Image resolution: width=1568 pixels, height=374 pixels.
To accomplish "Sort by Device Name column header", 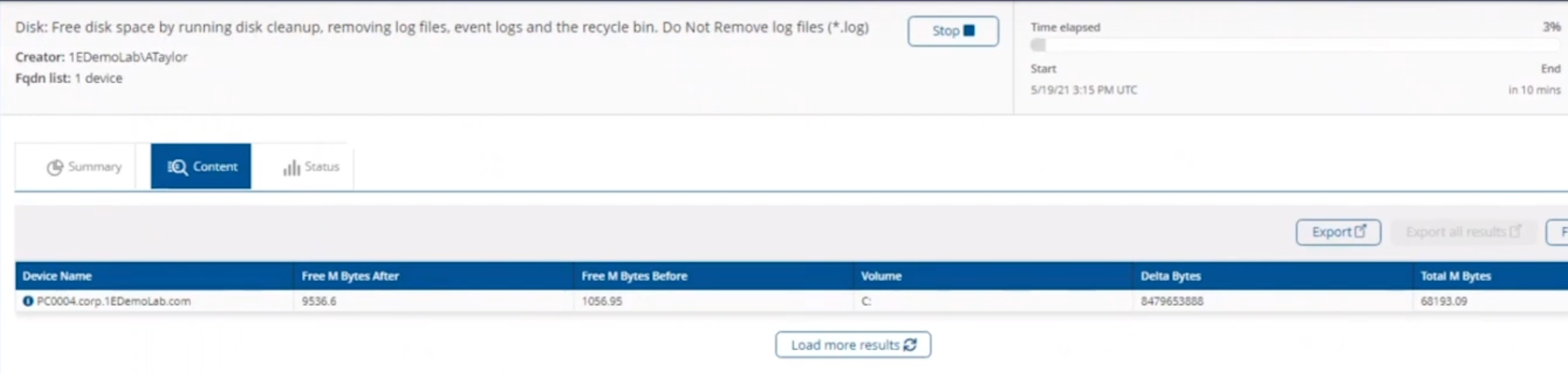I will [57, 276].
